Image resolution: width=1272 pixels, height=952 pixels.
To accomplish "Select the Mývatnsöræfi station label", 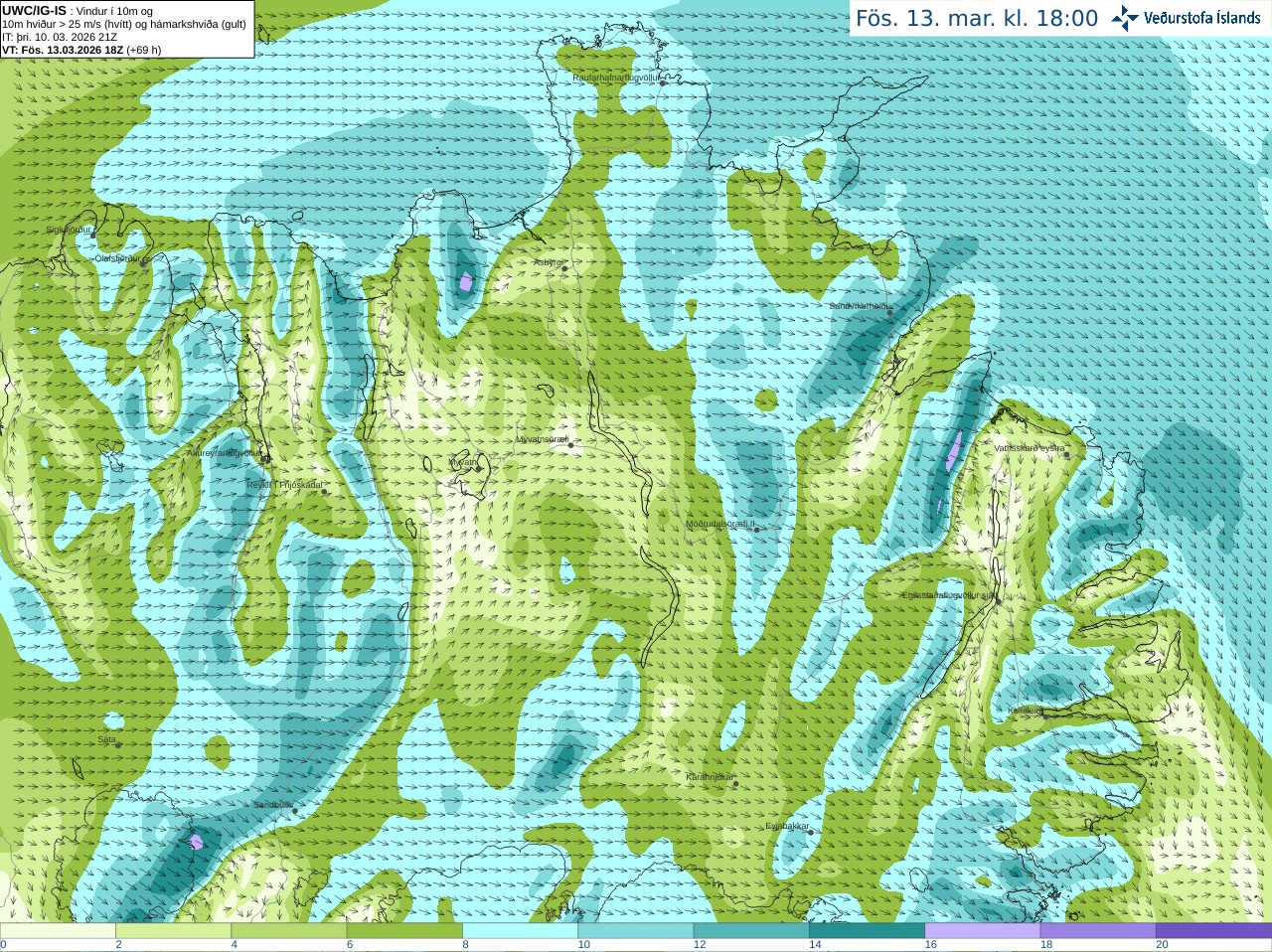I will point(542,439).
